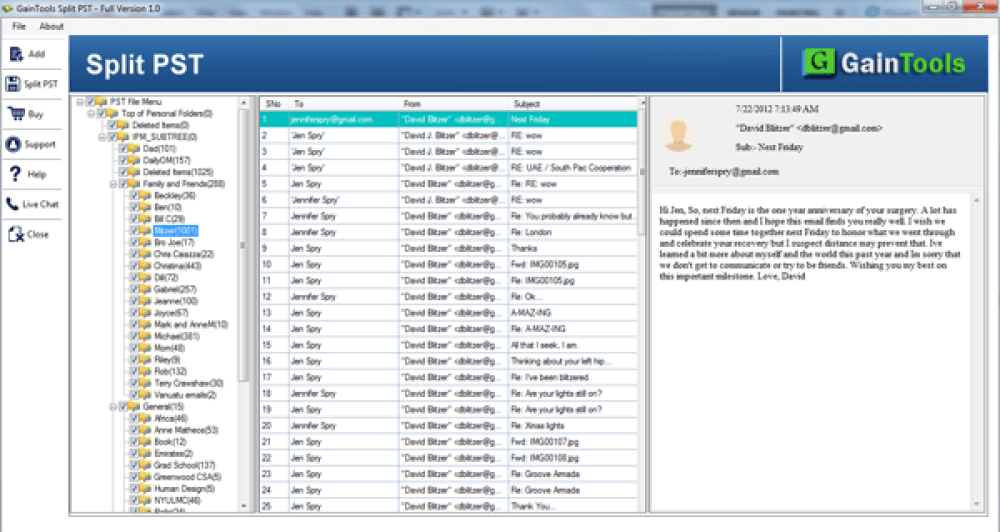
Task: Open Help question mark icon
Action: coord(15,174)
